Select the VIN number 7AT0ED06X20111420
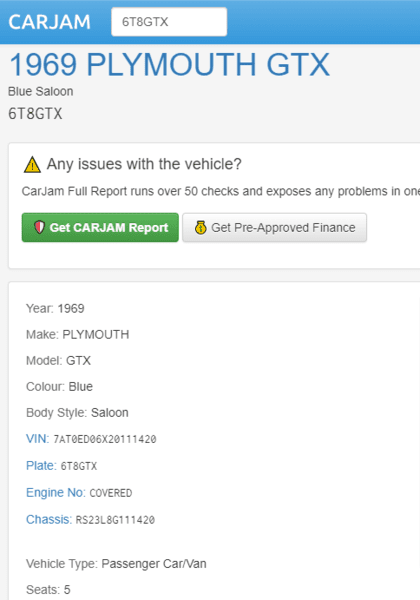 coord(105,439)
